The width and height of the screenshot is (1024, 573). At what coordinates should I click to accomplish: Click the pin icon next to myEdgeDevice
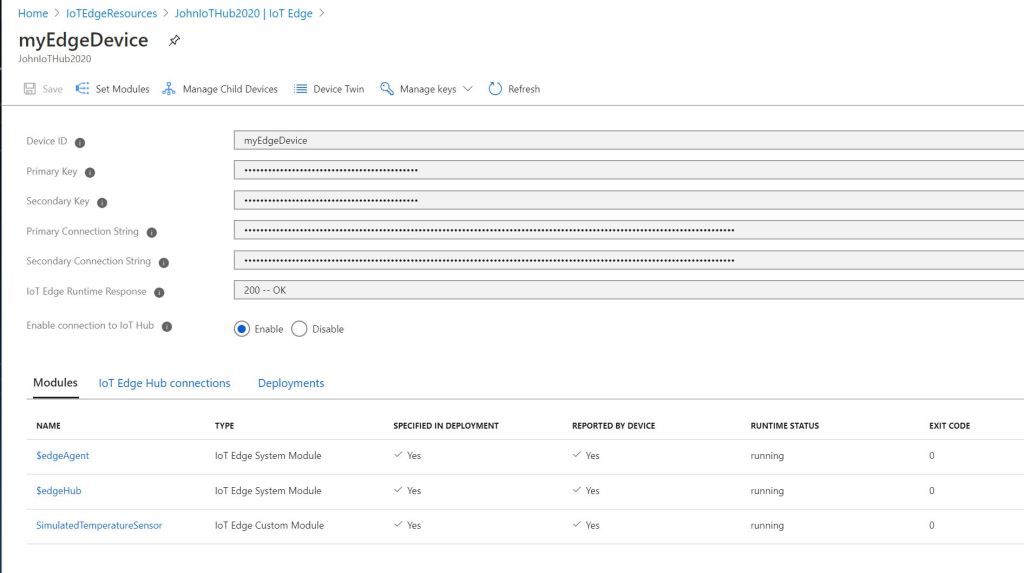pyautogui.click(x=175, y=41)
